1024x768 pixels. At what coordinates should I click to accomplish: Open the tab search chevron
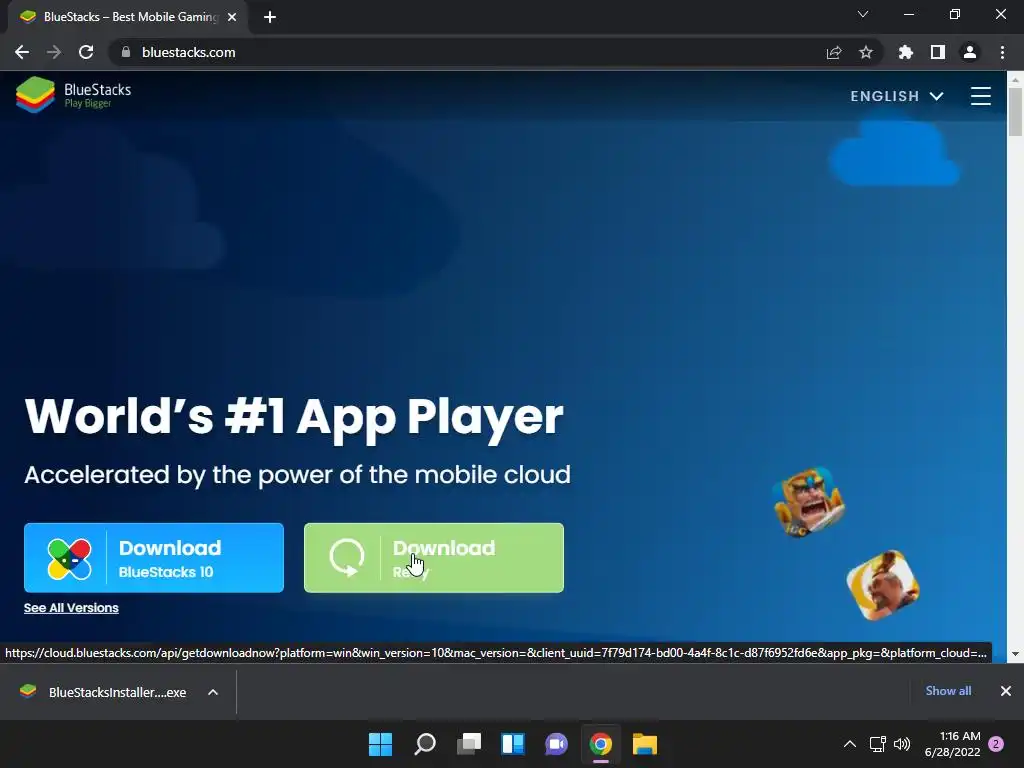click(863, 14)
